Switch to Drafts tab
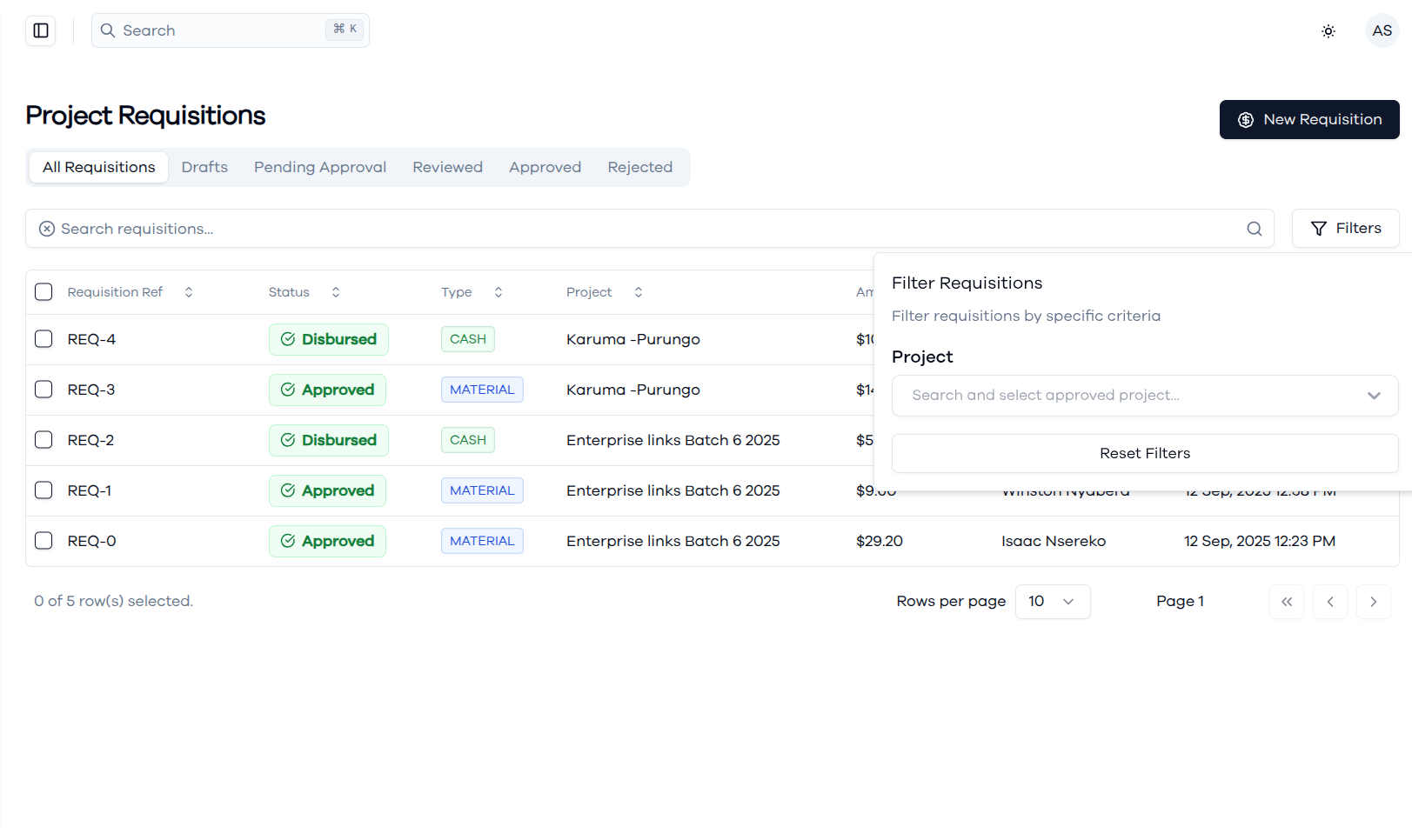 [204, 167]
